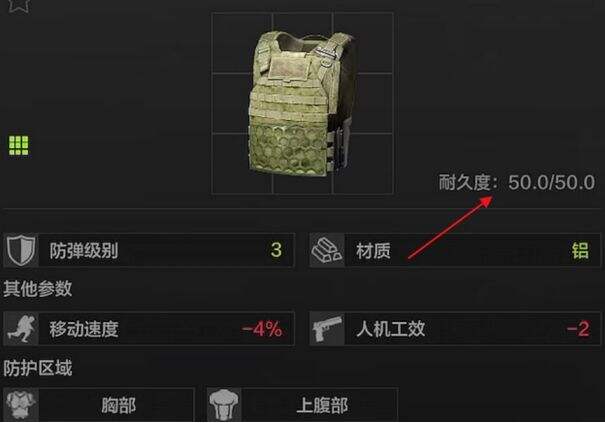Click the 移动速度 movement speed row

[149, 329]
